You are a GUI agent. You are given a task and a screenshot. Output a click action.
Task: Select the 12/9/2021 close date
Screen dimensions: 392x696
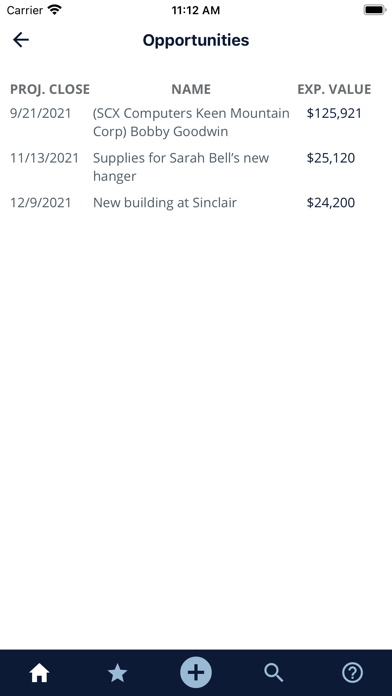[x=40, y=203]
